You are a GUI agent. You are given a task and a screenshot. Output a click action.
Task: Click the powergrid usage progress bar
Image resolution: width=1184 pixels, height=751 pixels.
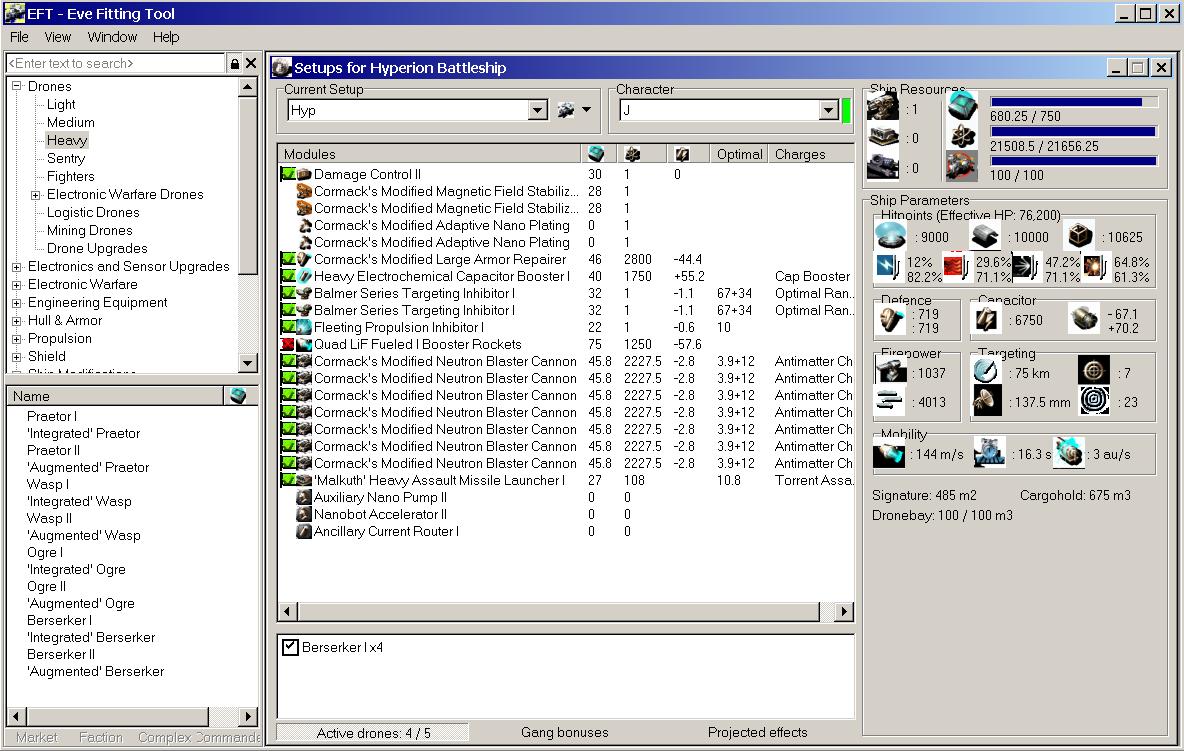point(1073,131)
